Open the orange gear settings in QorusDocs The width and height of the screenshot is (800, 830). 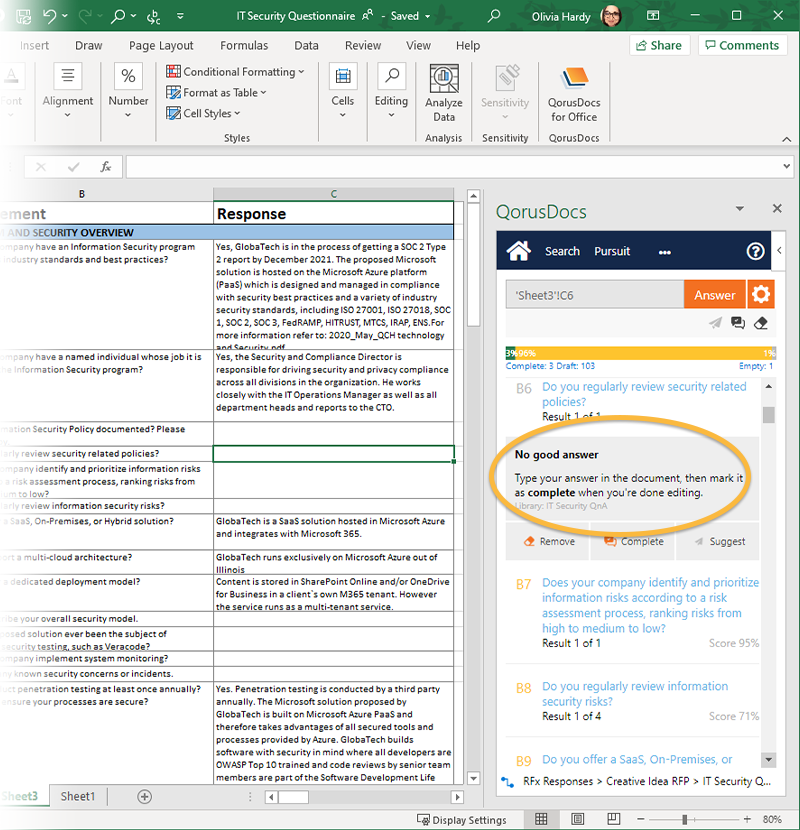761,294
